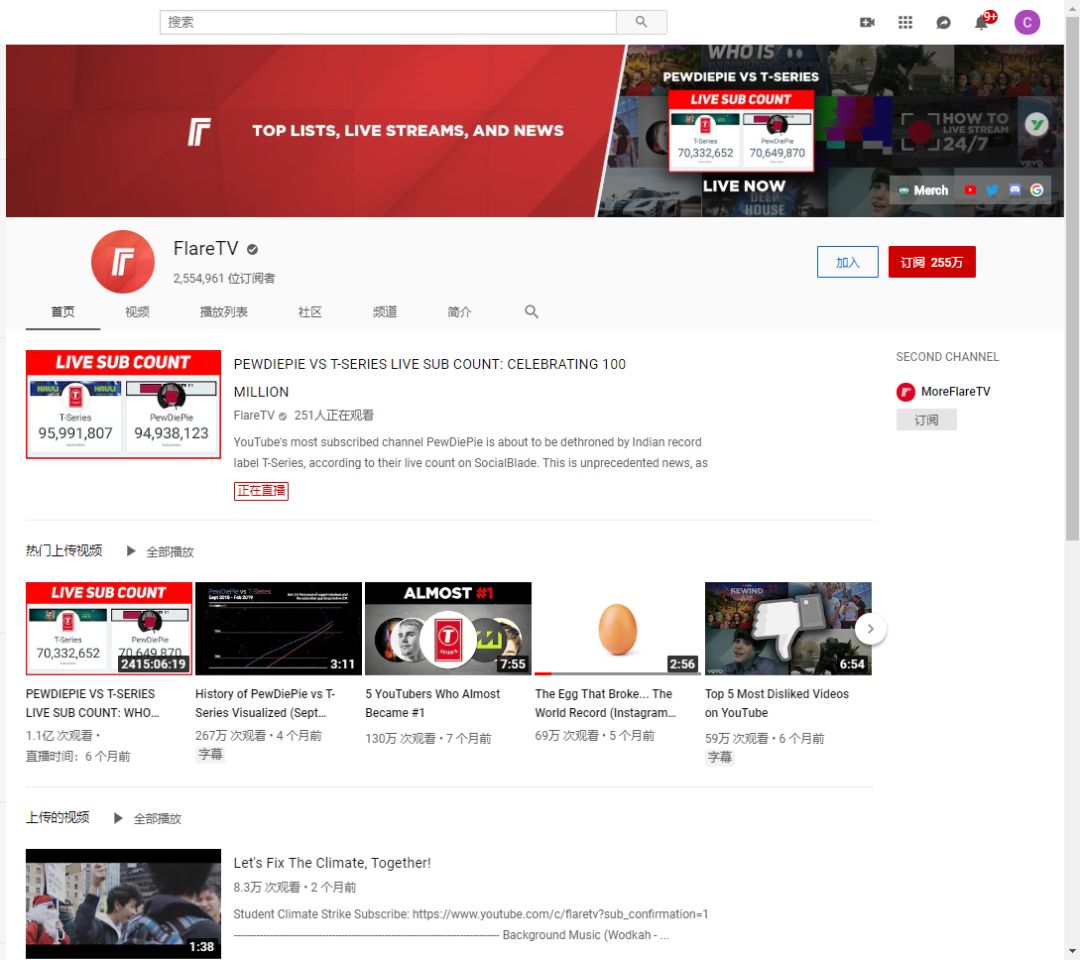Screen dimensions: 1080x960
Task: Open the YouTube apps grid icon
Action: 905,23
